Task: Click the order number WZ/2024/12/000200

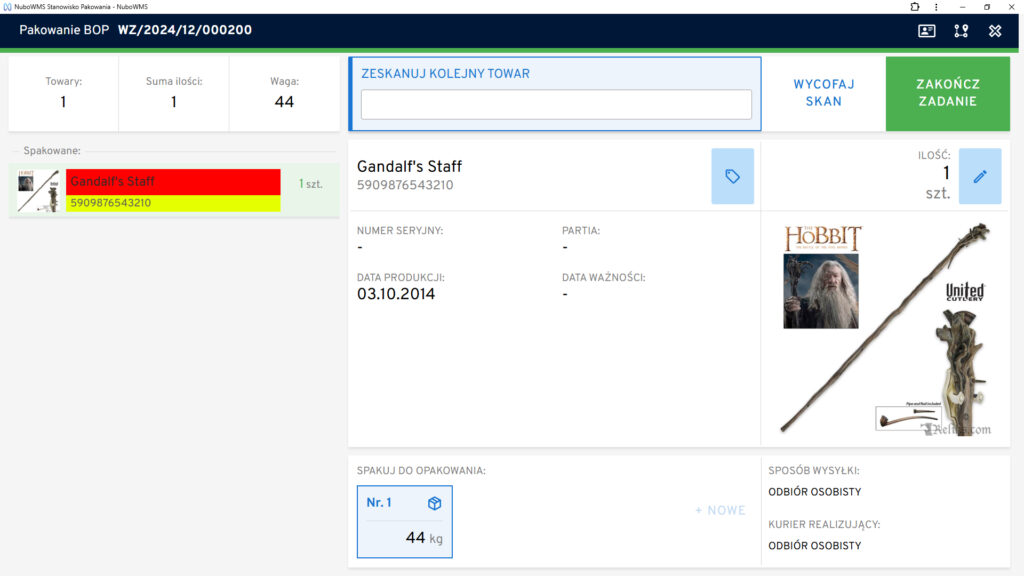Action: pos(185,30)
